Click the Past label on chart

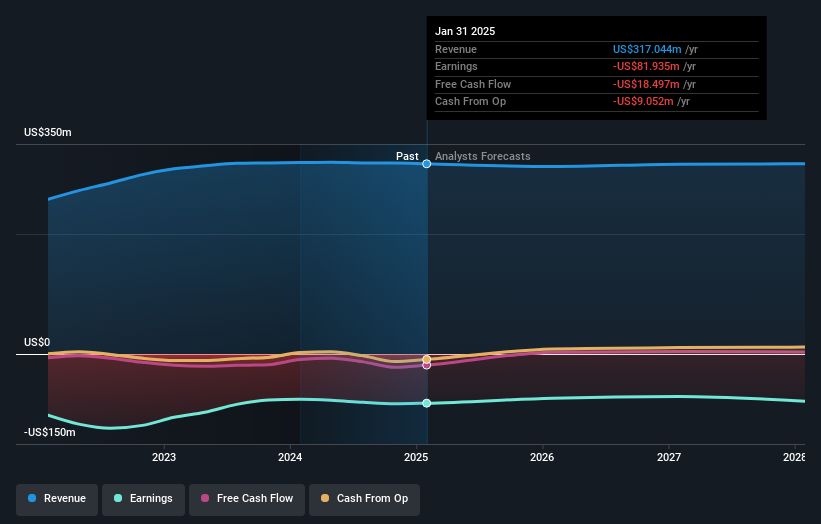pos(407,156)
